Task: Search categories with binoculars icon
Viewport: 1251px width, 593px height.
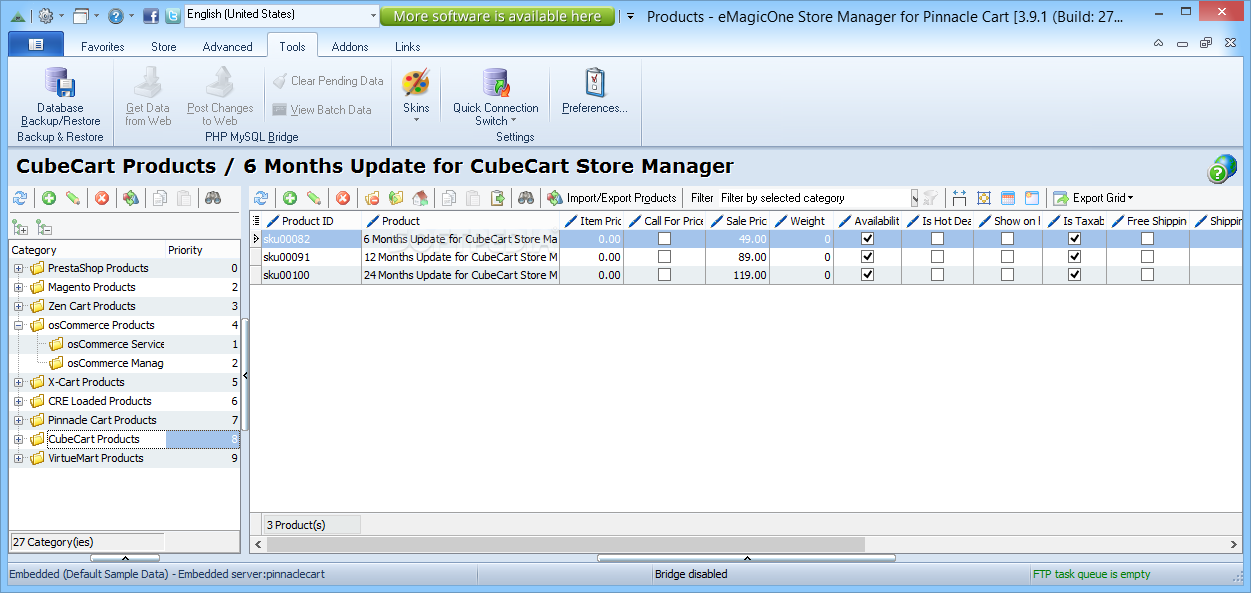Action: click(213, 198)
